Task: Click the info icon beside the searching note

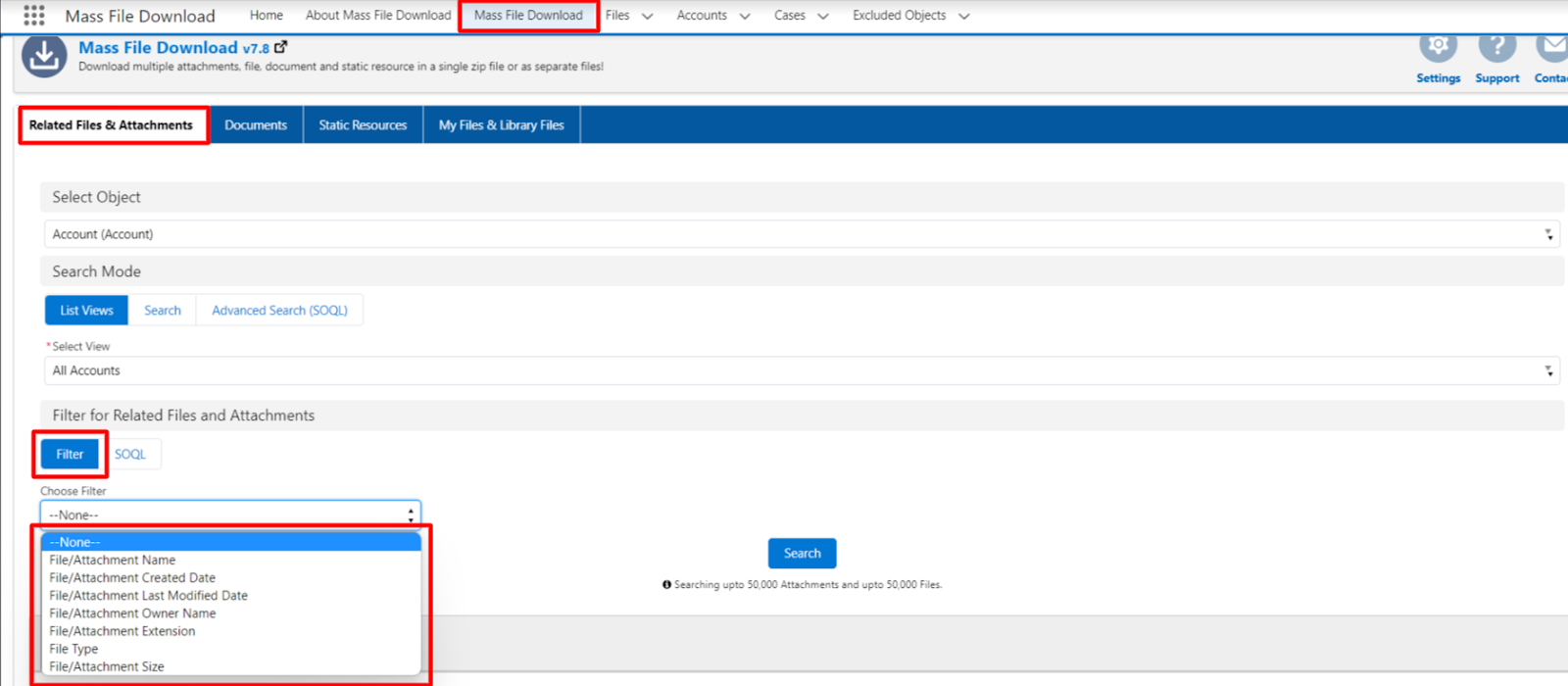Action: 666,585
